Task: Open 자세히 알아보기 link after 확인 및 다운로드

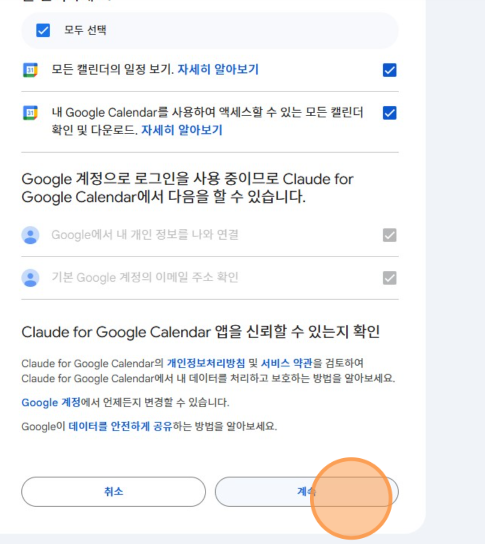Action: 182,130
